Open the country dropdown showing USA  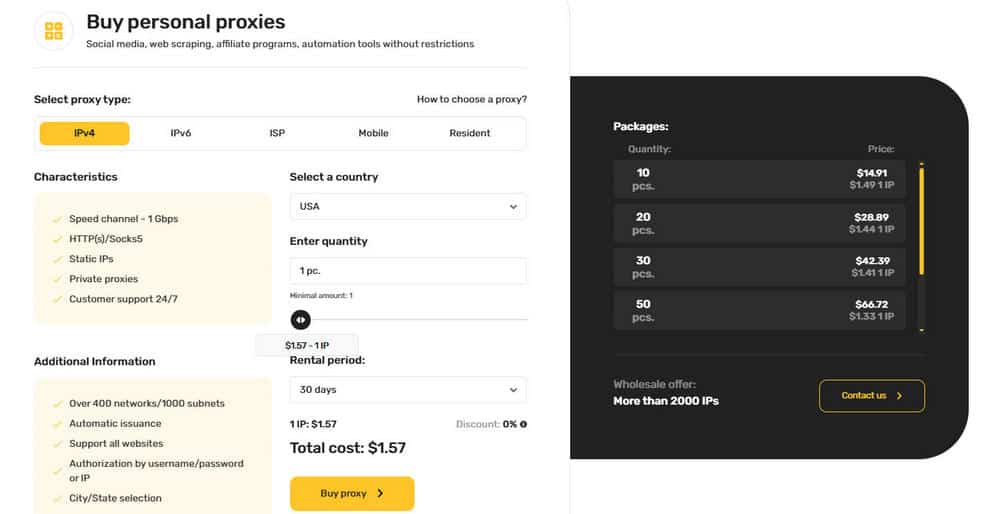(408, 207)
